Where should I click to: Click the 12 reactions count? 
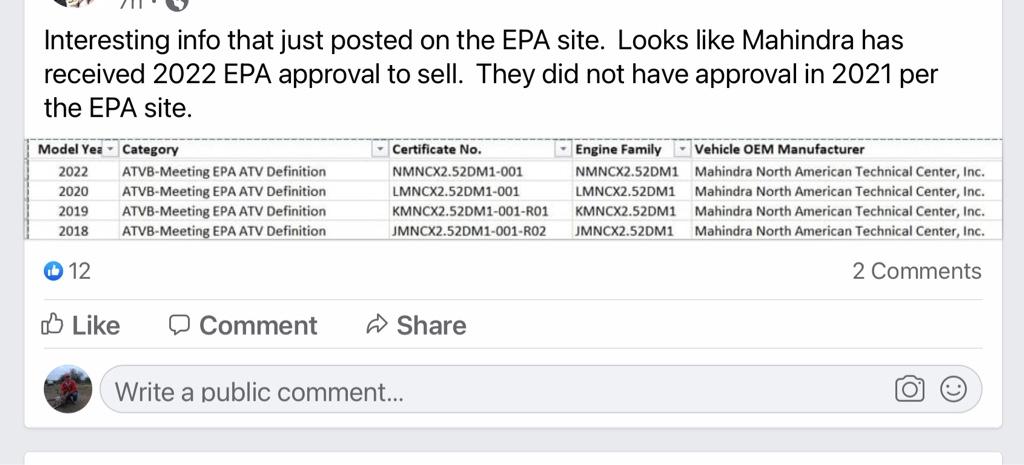point(79,271)
